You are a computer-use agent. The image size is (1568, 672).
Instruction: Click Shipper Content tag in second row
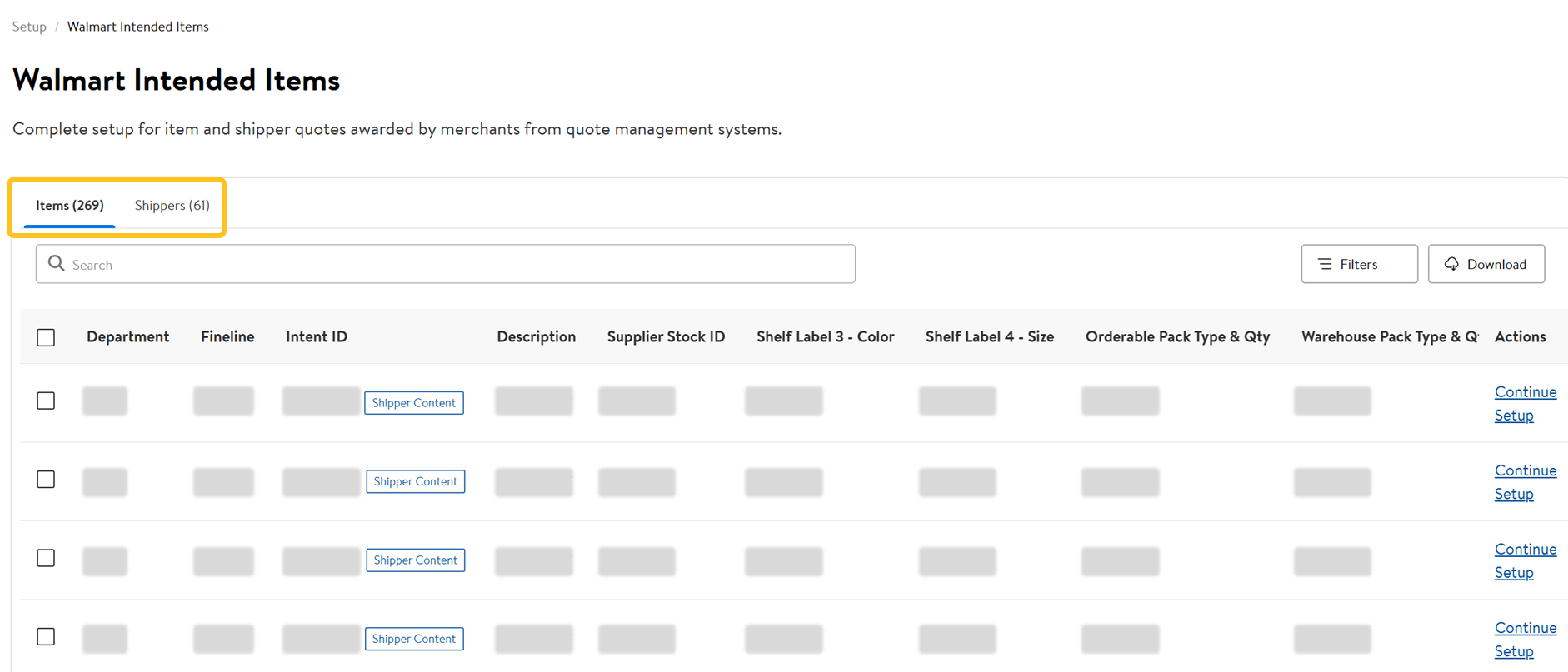(x=415, y=481)
